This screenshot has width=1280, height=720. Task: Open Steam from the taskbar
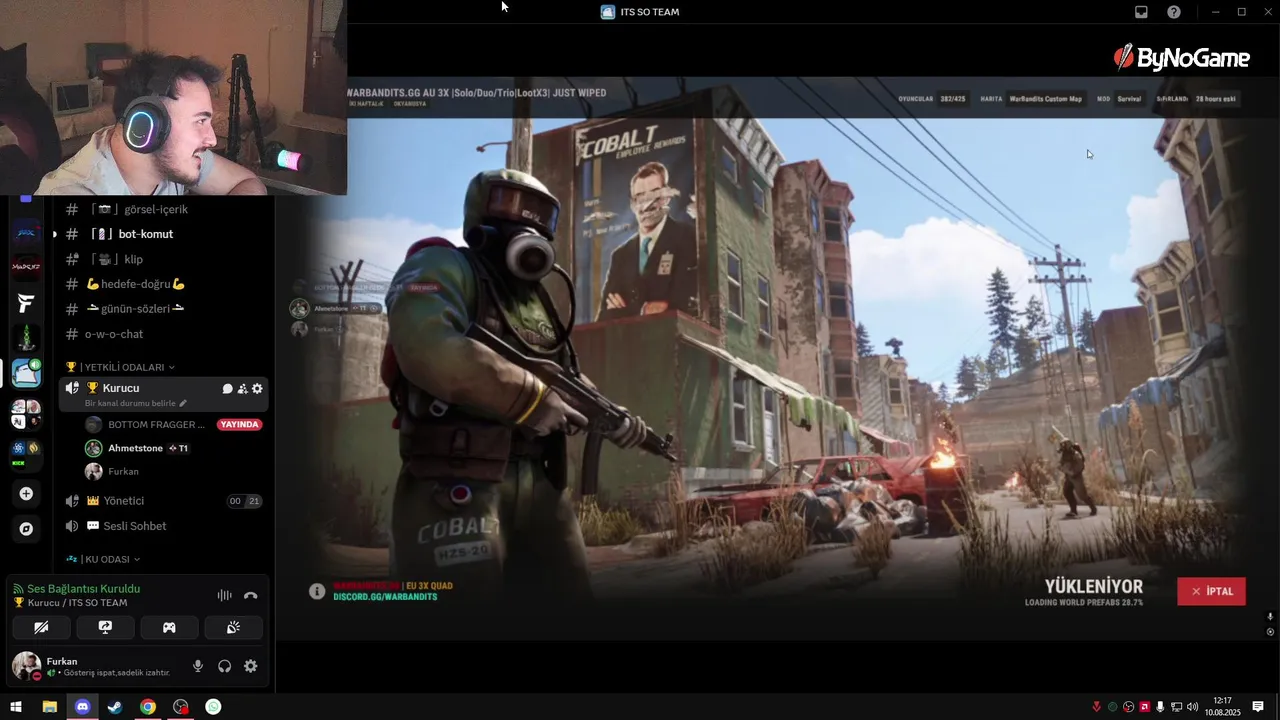tap(115, 707)
